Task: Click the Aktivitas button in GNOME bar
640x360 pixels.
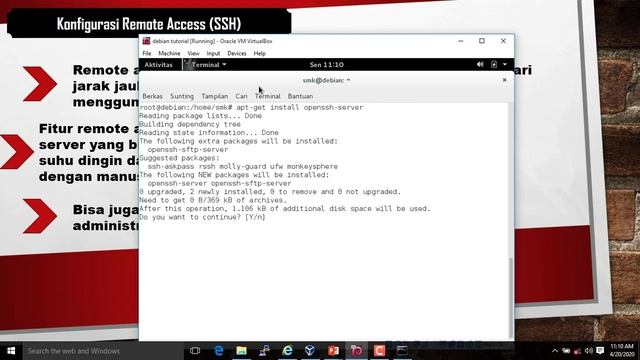Action: pyautogui.click(x=158, y=64)
